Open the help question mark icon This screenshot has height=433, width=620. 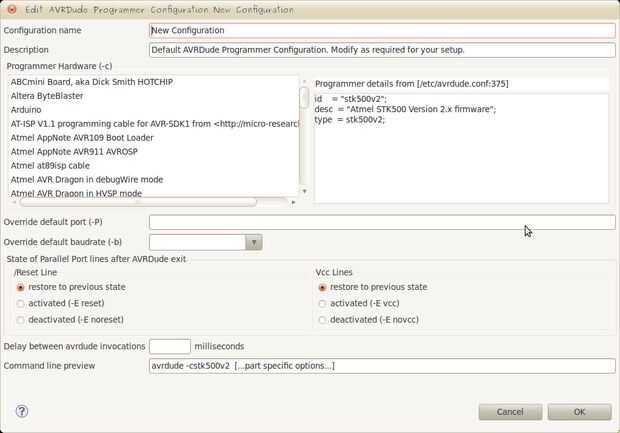click(x=22, y=411)
